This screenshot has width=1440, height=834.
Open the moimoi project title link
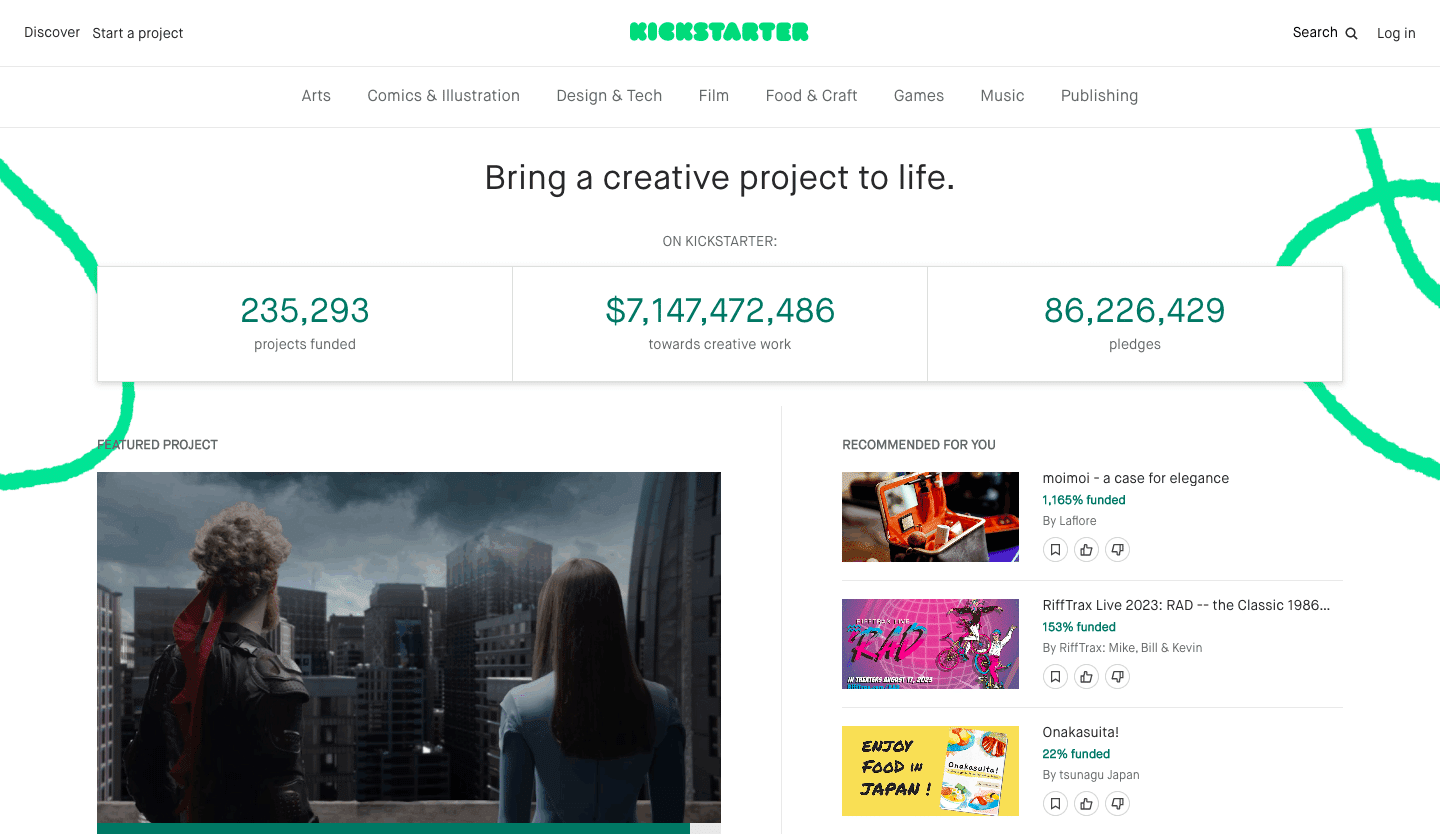(1135, 478)
